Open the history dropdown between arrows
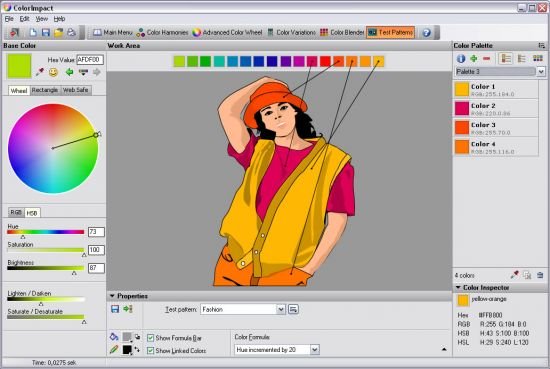This screenshot has width=550, height=369. (83, 72)
